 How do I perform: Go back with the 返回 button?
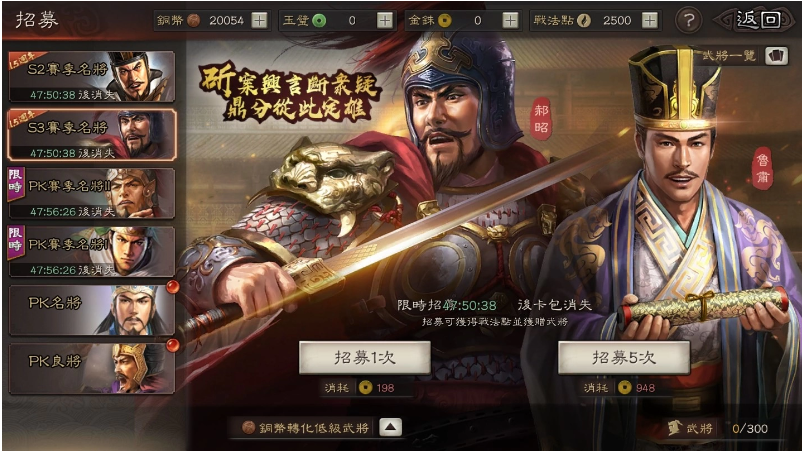(757, 20)
